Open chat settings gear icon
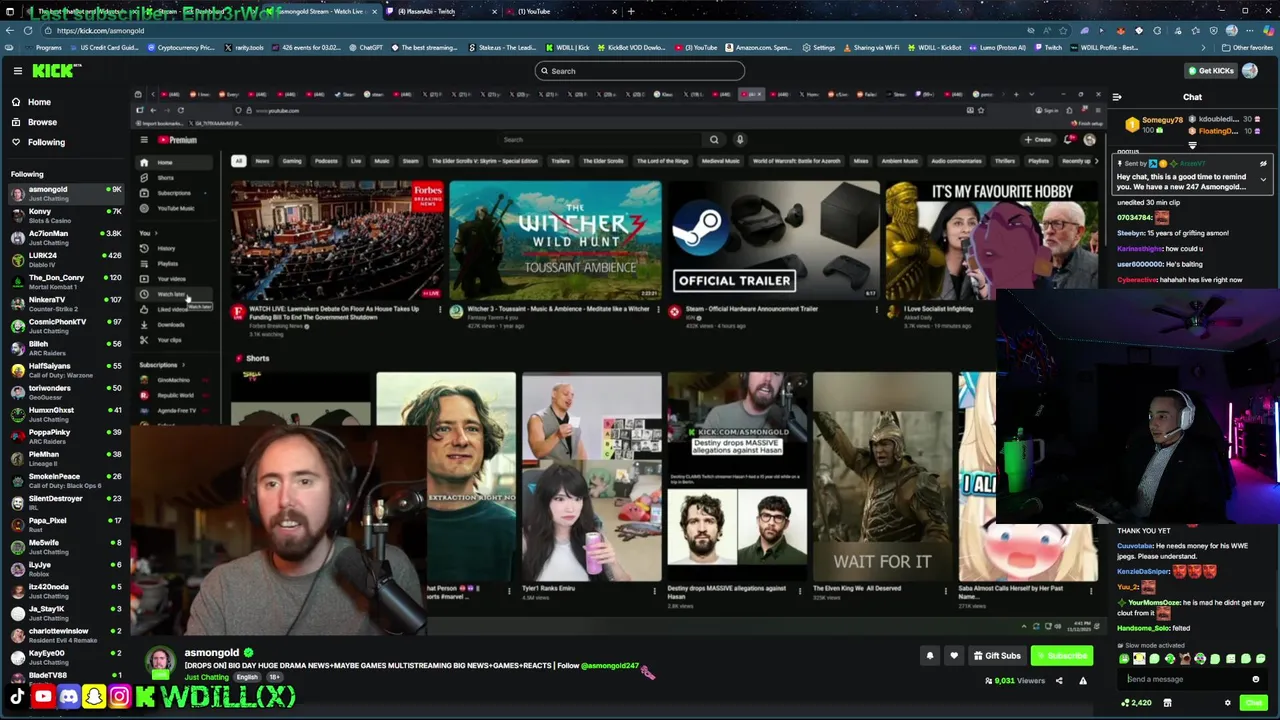 click(1228, 703)
